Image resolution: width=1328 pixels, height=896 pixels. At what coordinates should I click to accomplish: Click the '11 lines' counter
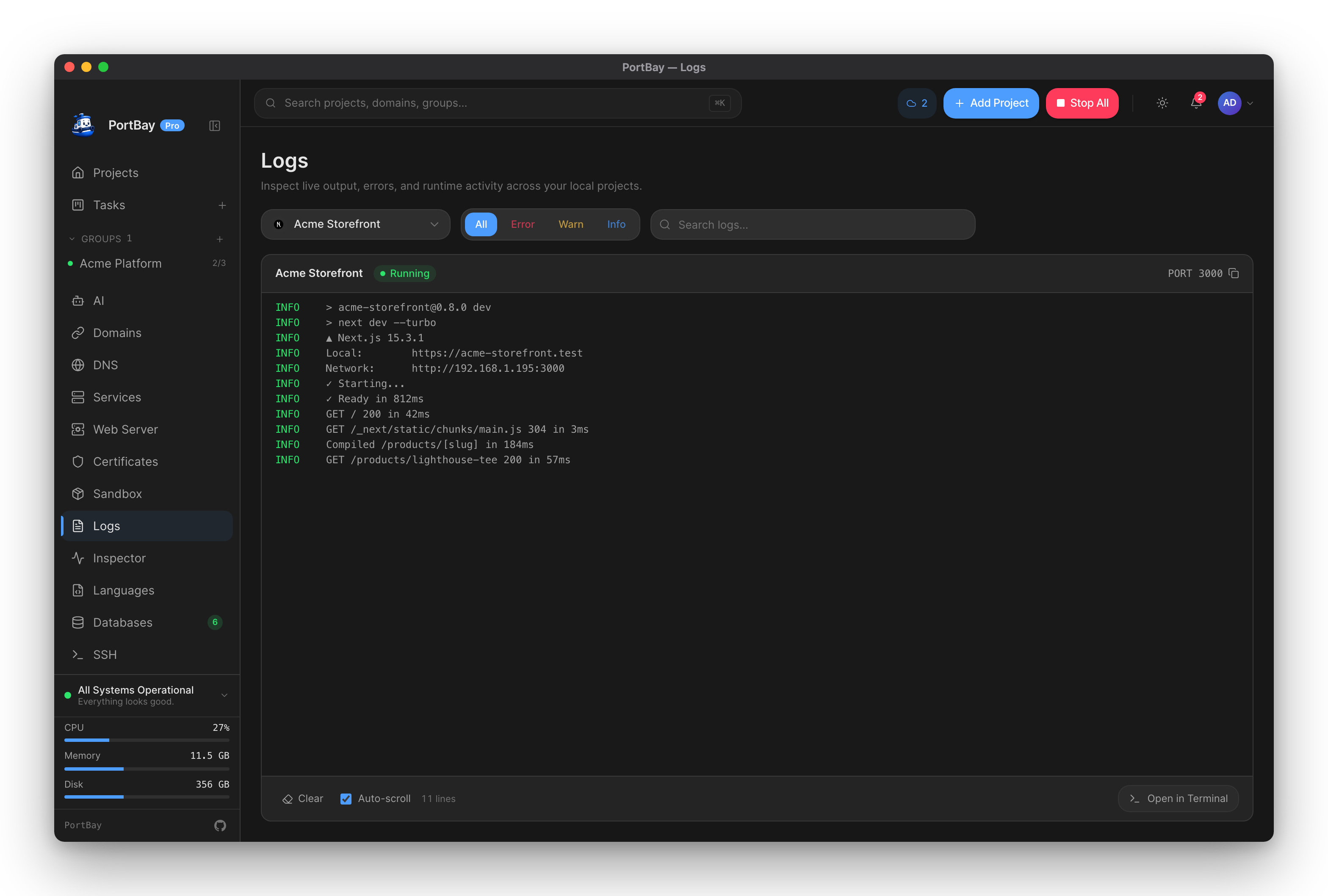[438, 799]
